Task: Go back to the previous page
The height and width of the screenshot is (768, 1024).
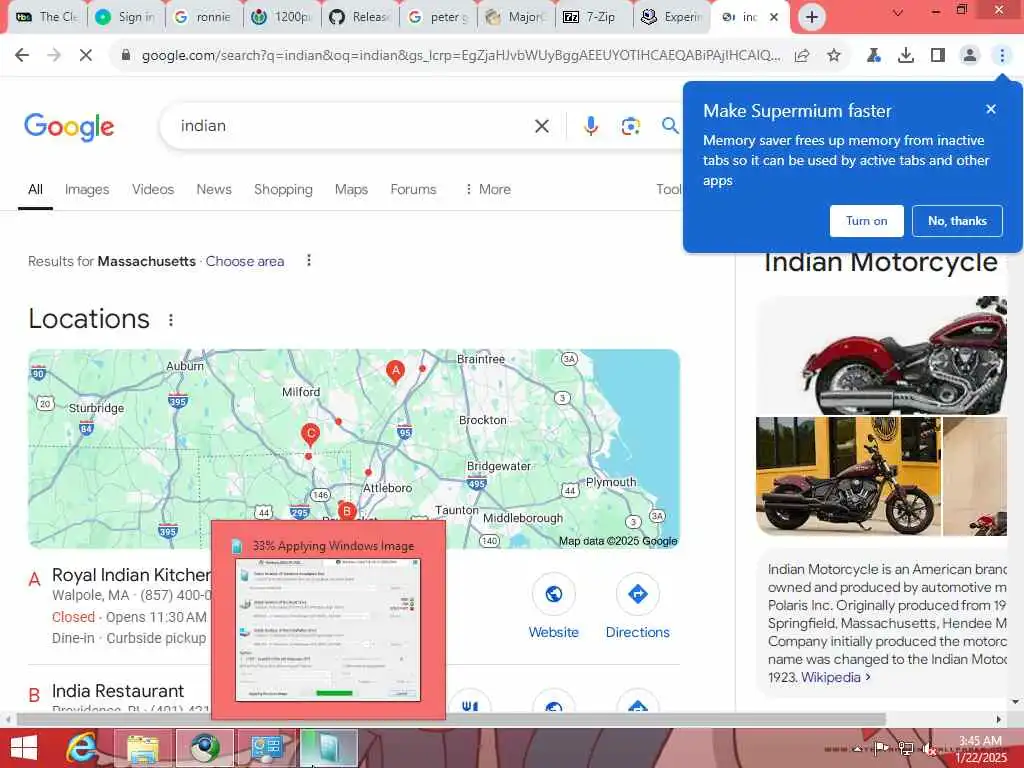Action: click(22, 56)
